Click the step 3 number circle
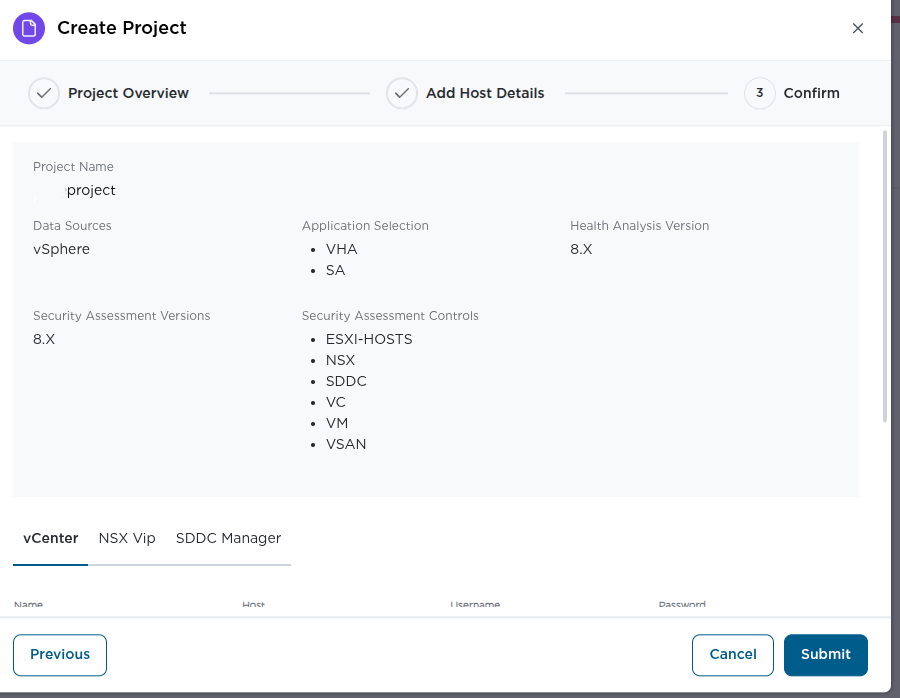 (x=759, y=93)
